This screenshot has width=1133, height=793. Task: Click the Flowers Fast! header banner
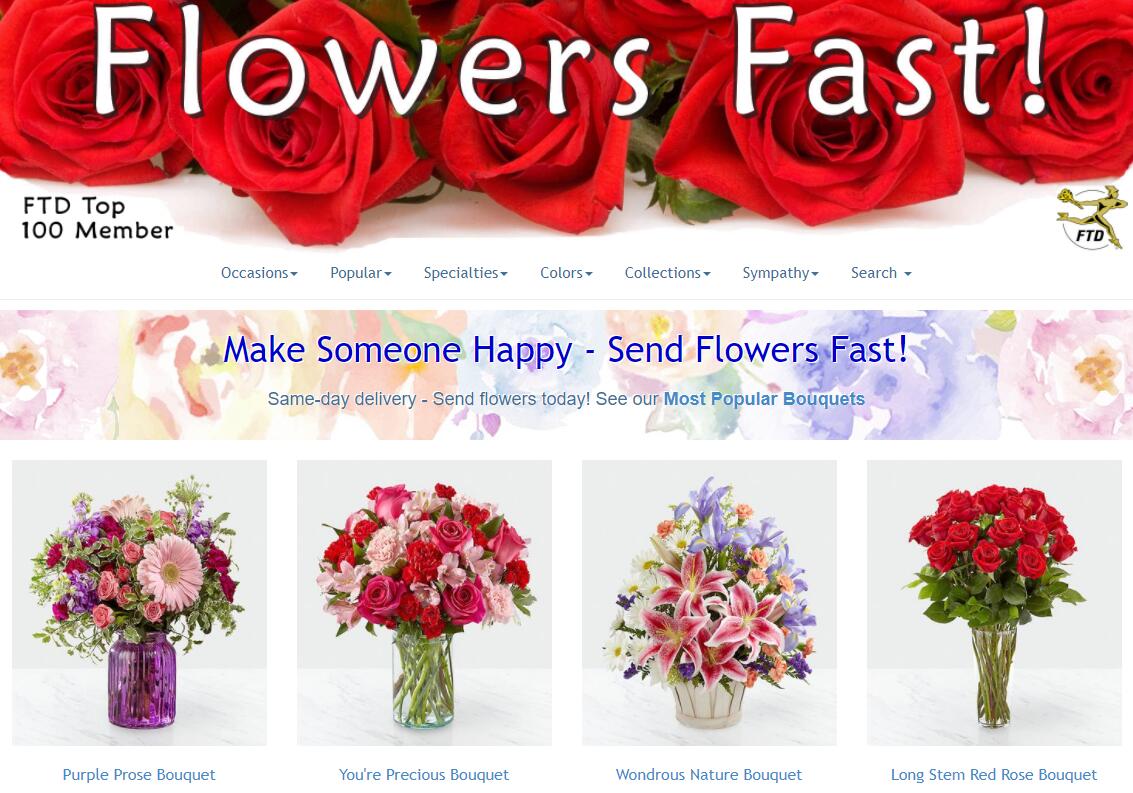(566, 123)
